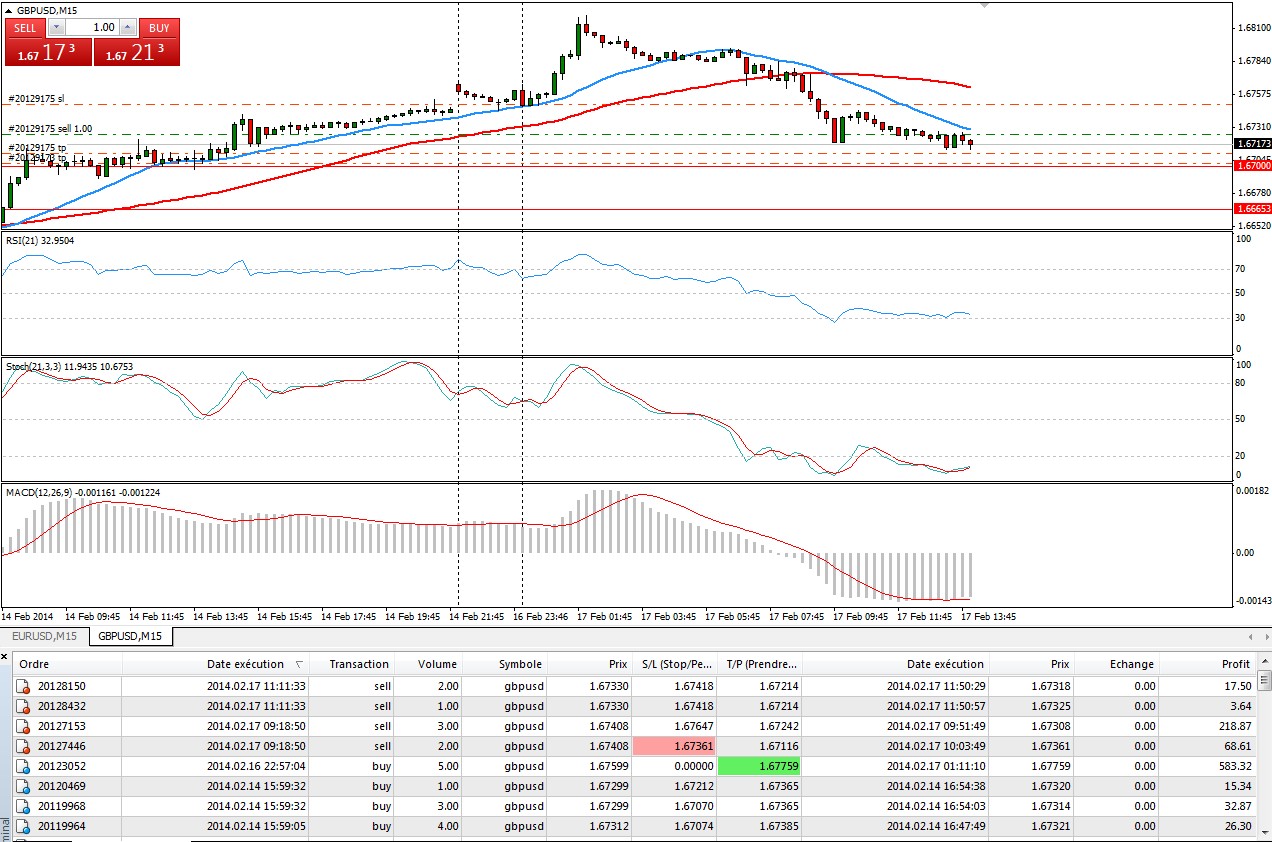Click the buy order icon for 20119964
This screenshot has width=1272, height=842.
tap(23, 826)
